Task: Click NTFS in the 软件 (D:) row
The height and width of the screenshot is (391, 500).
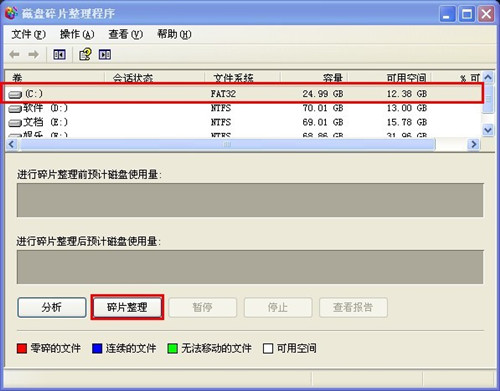Action: [x=221, y=108]
